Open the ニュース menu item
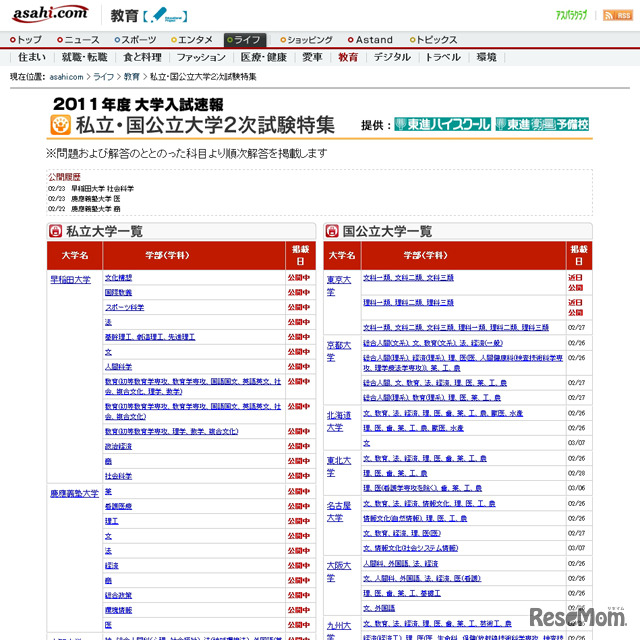 pos(78,40)
